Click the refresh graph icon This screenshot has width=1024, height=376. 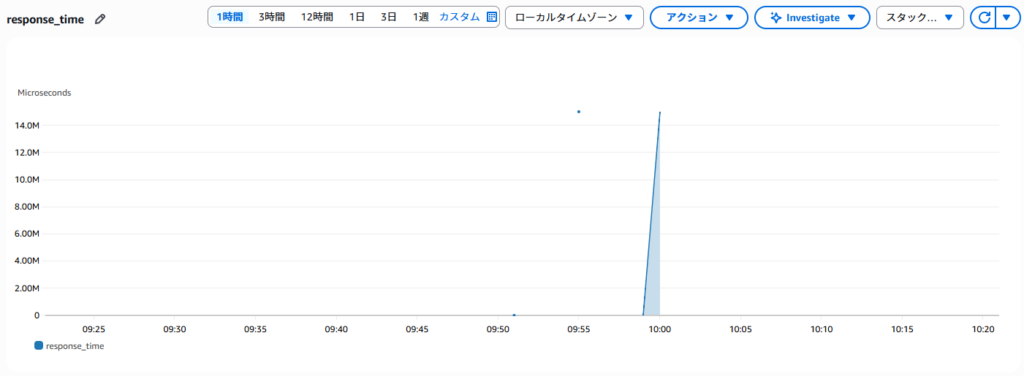pyautogui.click(x=984, y=18)
